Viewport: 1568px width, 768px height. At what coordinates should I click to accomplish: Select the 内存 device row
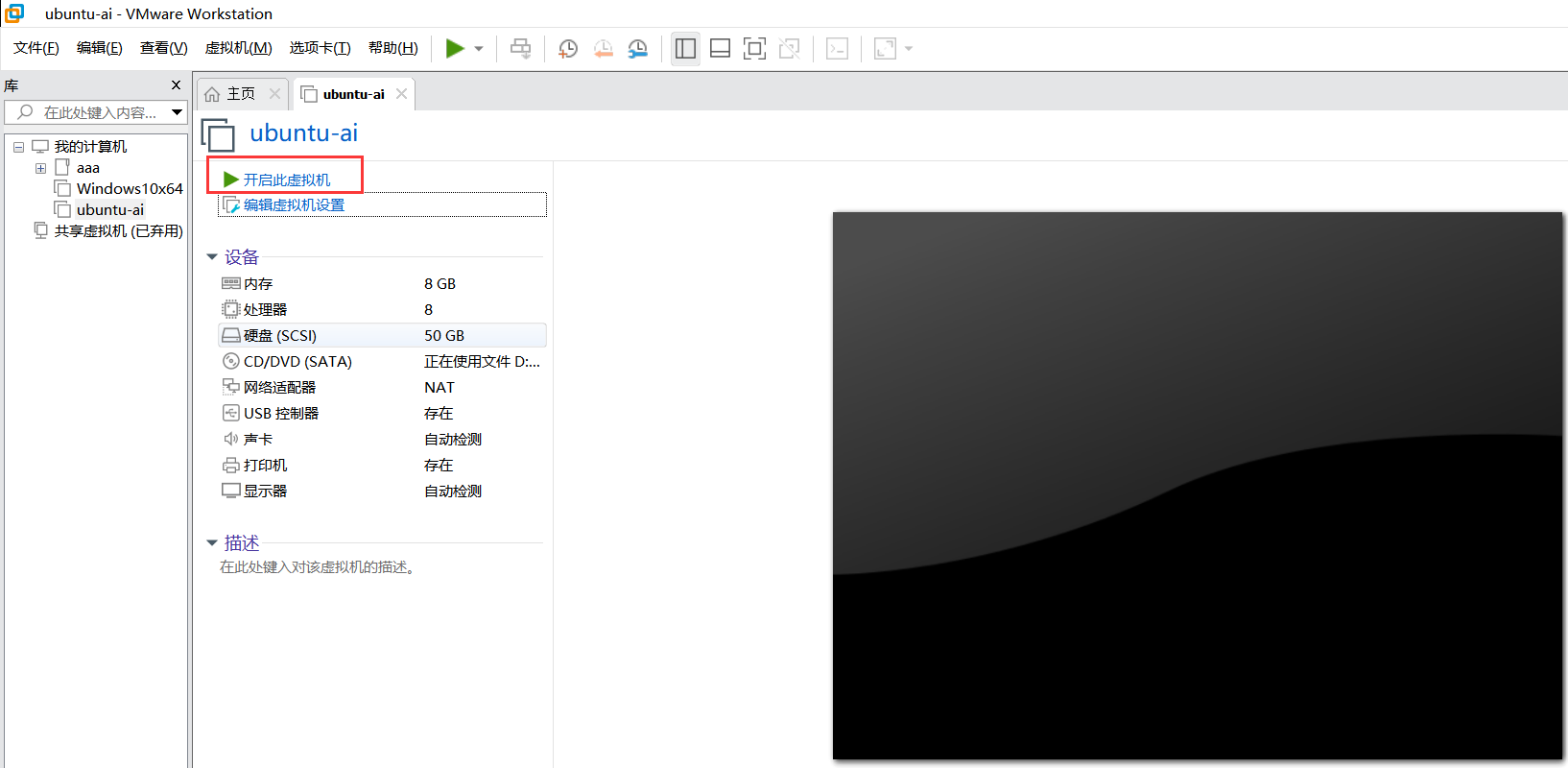pos(382,284)
